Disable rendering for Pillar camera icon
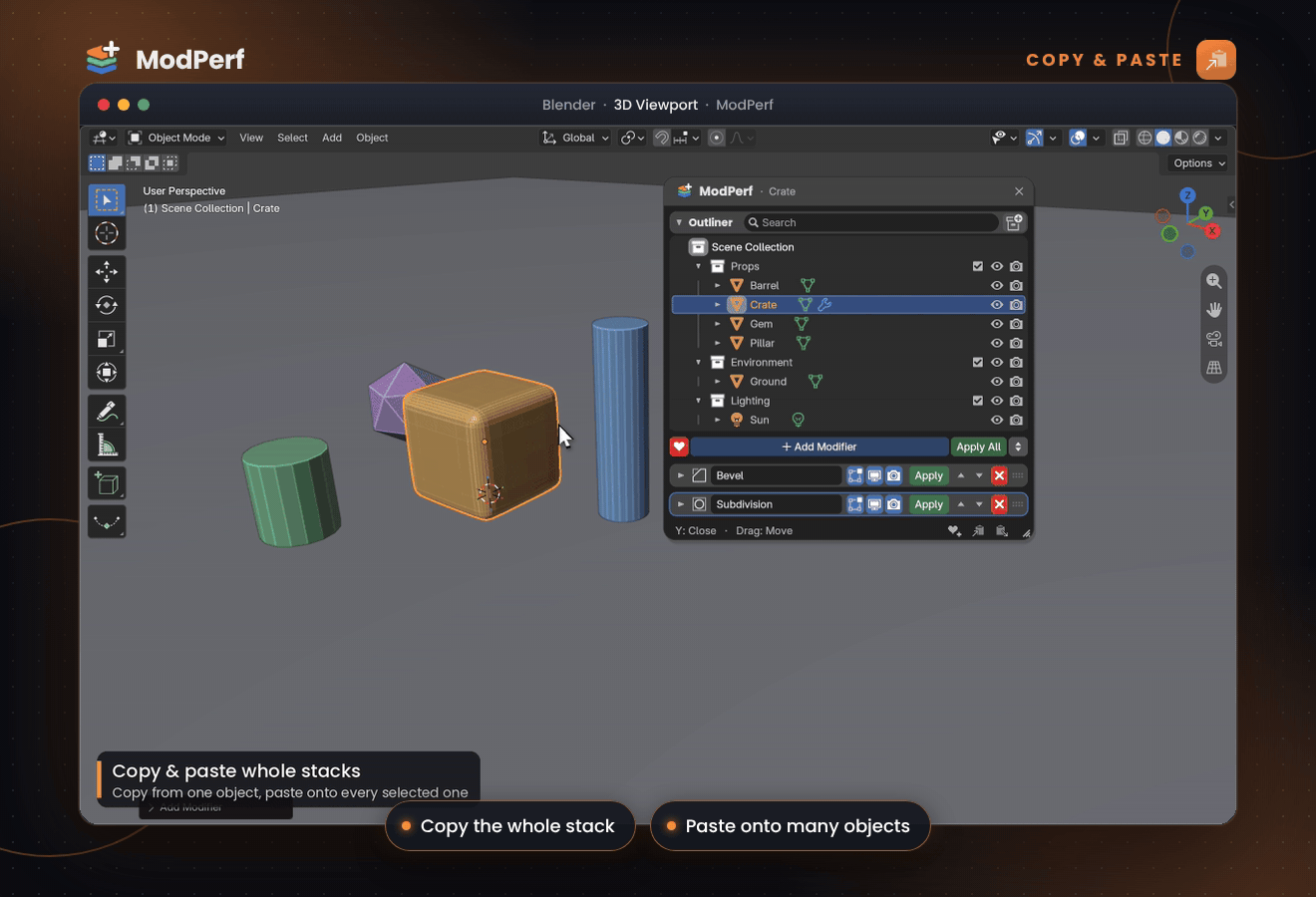Screen dimensions: 1316x897 [1016, 343]
